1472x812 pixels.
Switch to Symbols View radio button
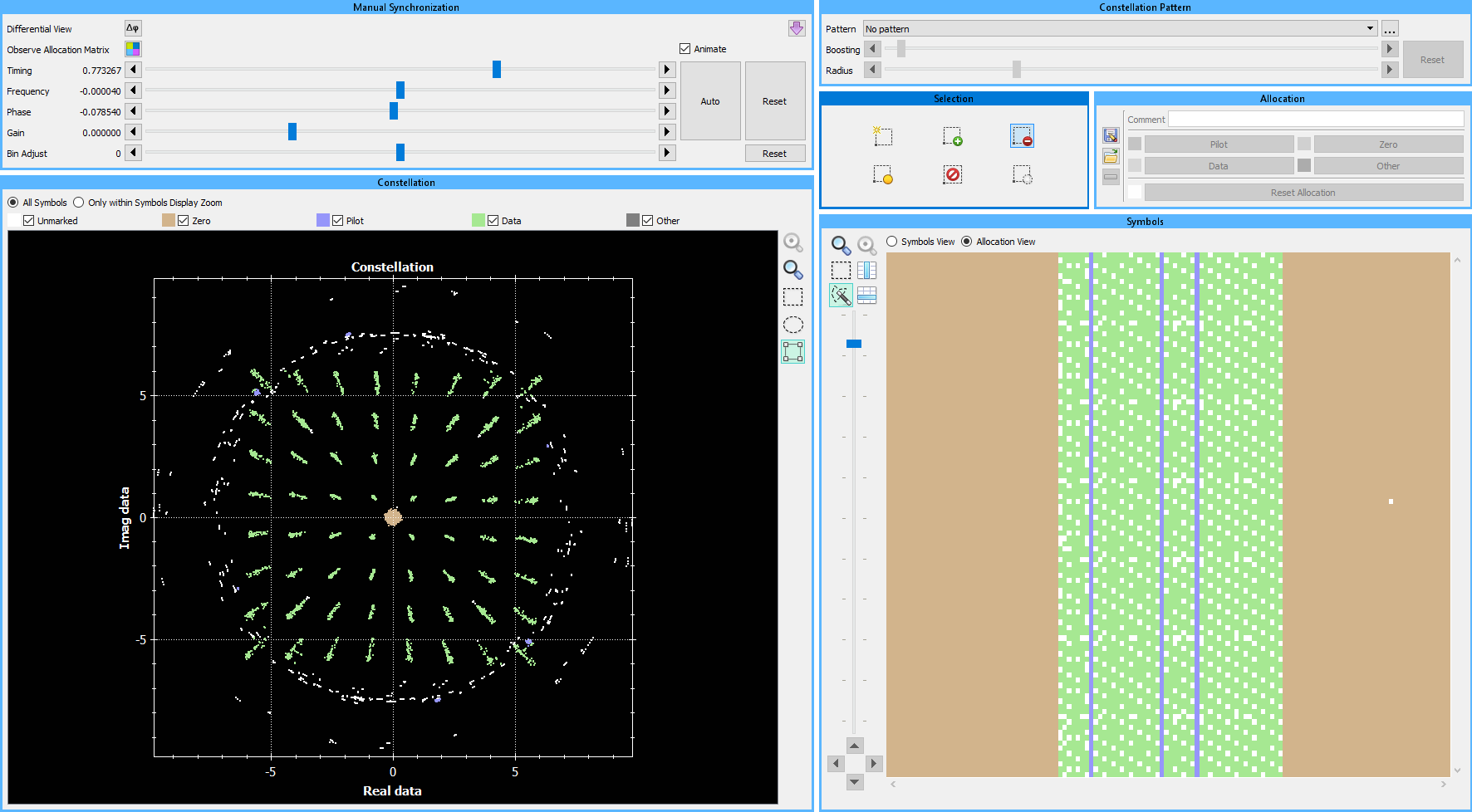point(892,242)
